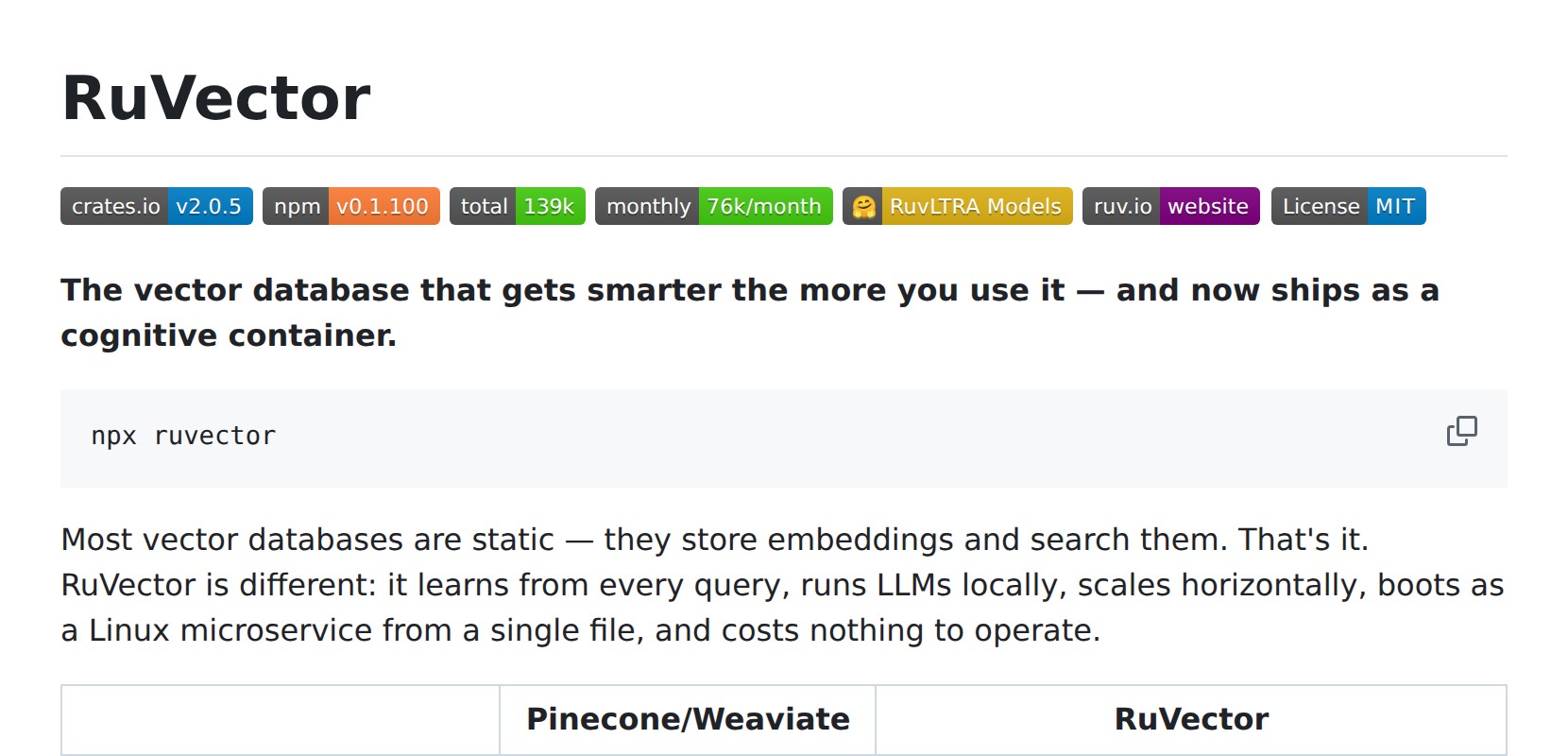This screenshot has width=1568, height=756.
Task: Click the crates.io v2.0.5 badge
Action: [157, 206]
